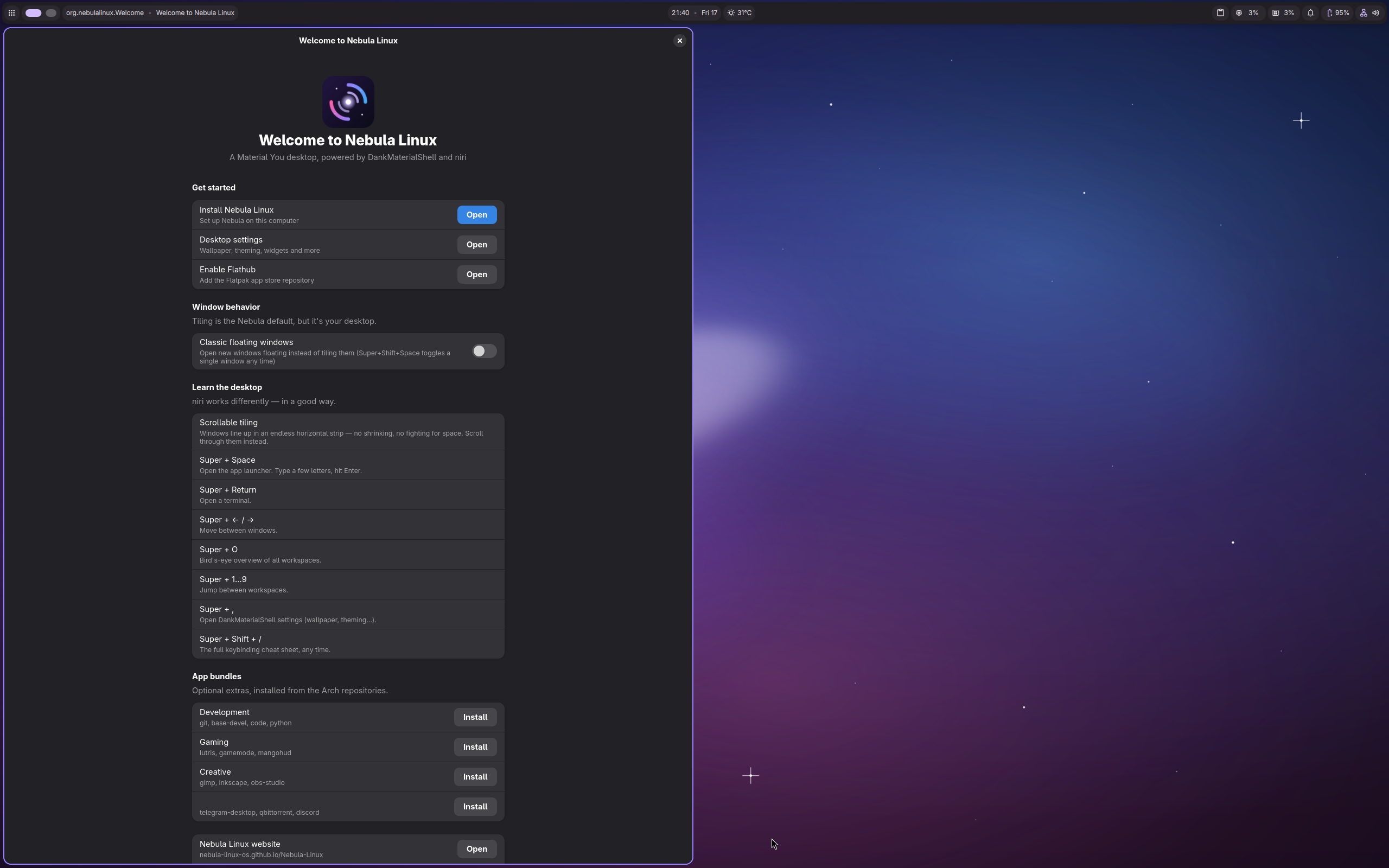Click the volume speaker icon
The image size is (1389, 868).
(x=1376, y=12)
